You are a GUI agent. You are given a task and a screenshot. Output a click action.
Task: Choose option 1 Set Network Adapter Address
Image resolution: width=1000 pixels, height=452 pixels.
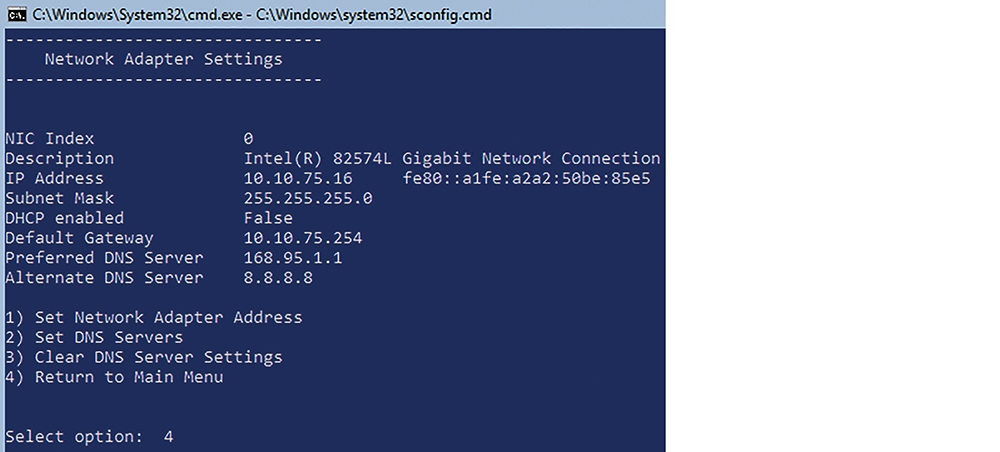tap(154, 317)
